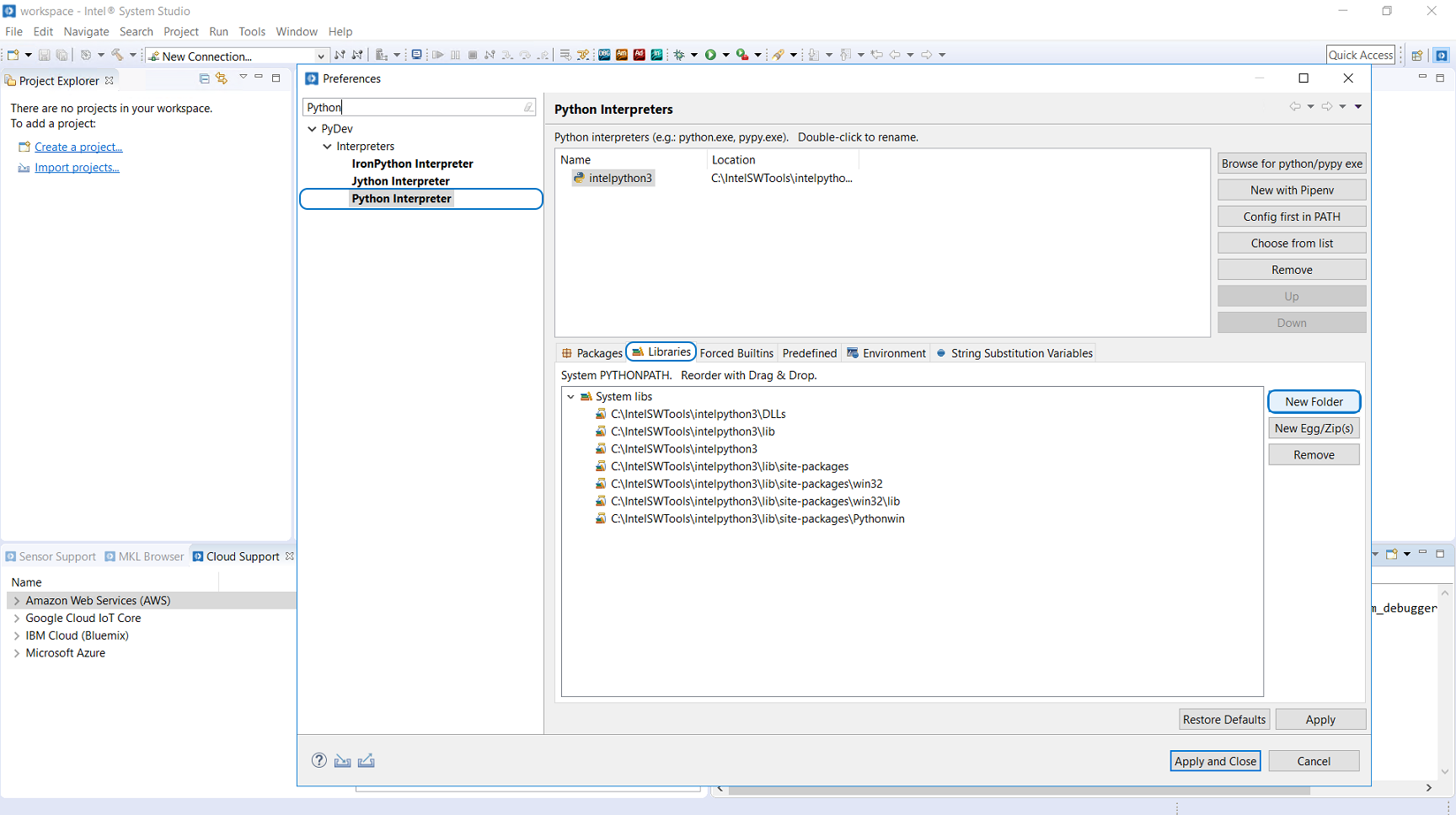
Task: Click New Folder button
Action: [x=1314, y=402]
